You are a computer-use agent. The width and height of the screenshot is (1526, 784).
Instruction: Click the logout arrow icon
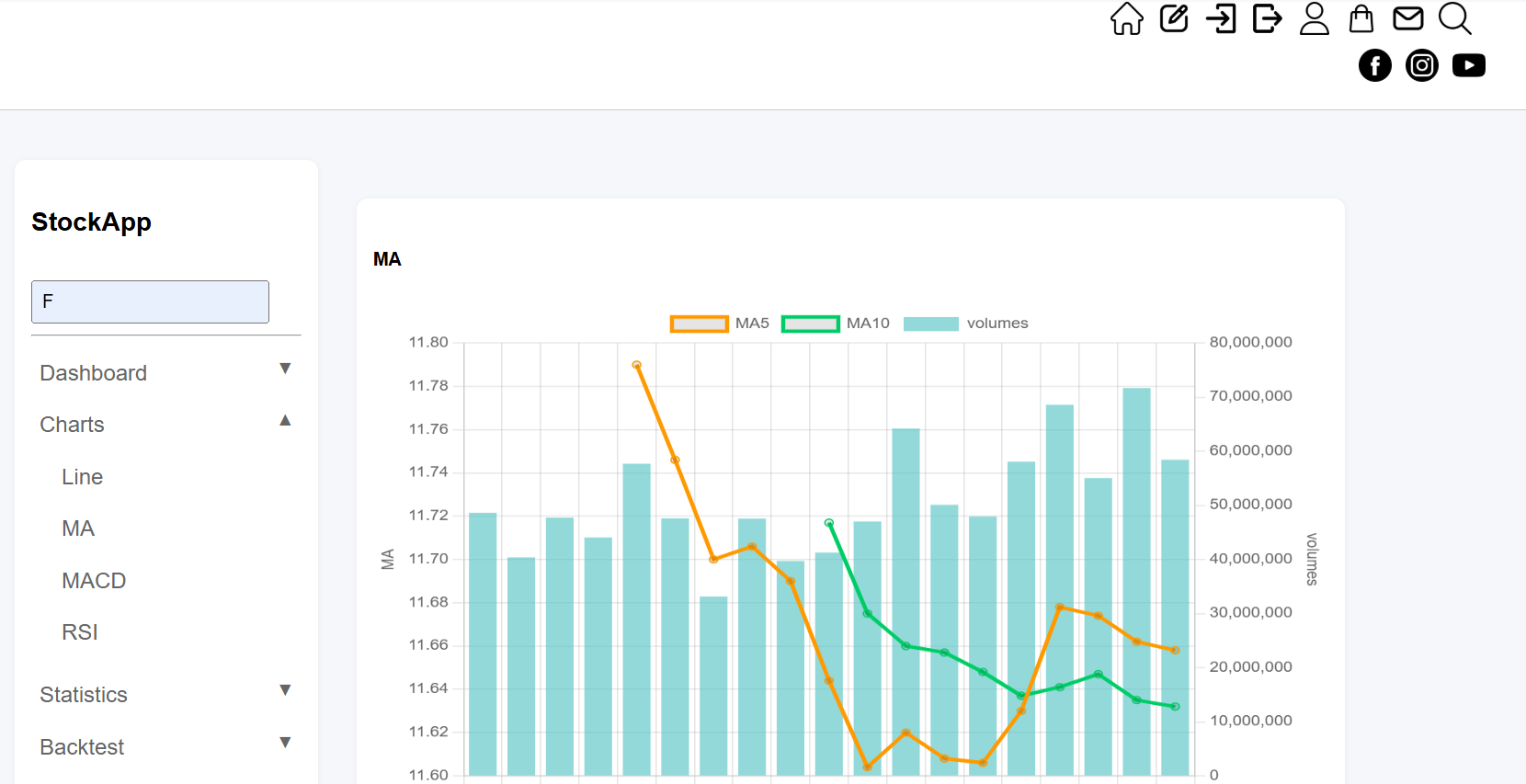click(x=1268, y=18)
